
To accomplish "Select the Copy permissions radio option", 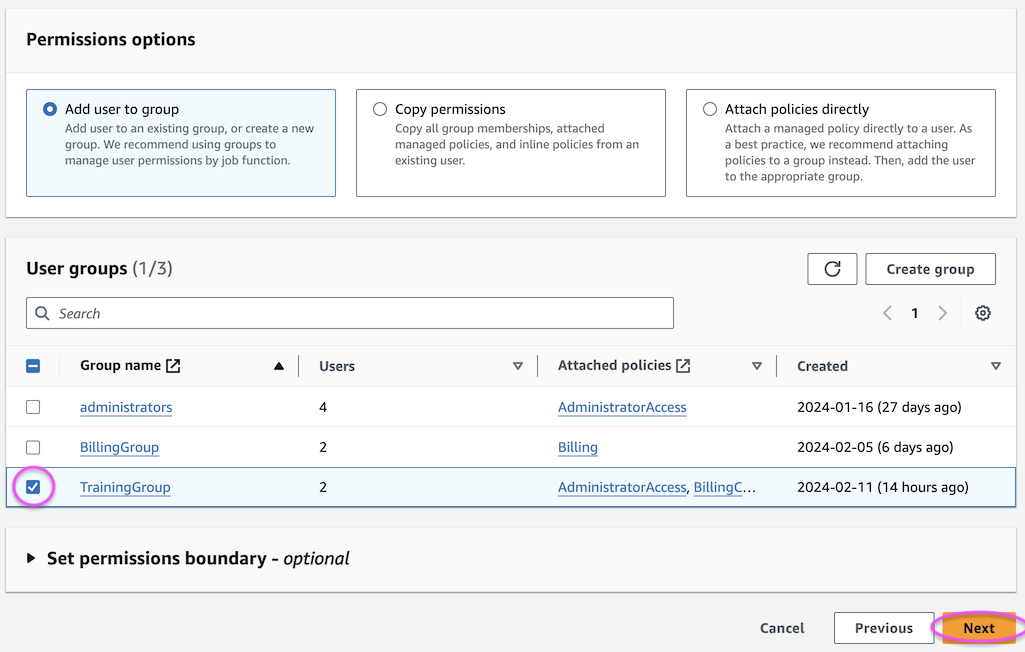I will pyautogui.click(x=380, y=109).
